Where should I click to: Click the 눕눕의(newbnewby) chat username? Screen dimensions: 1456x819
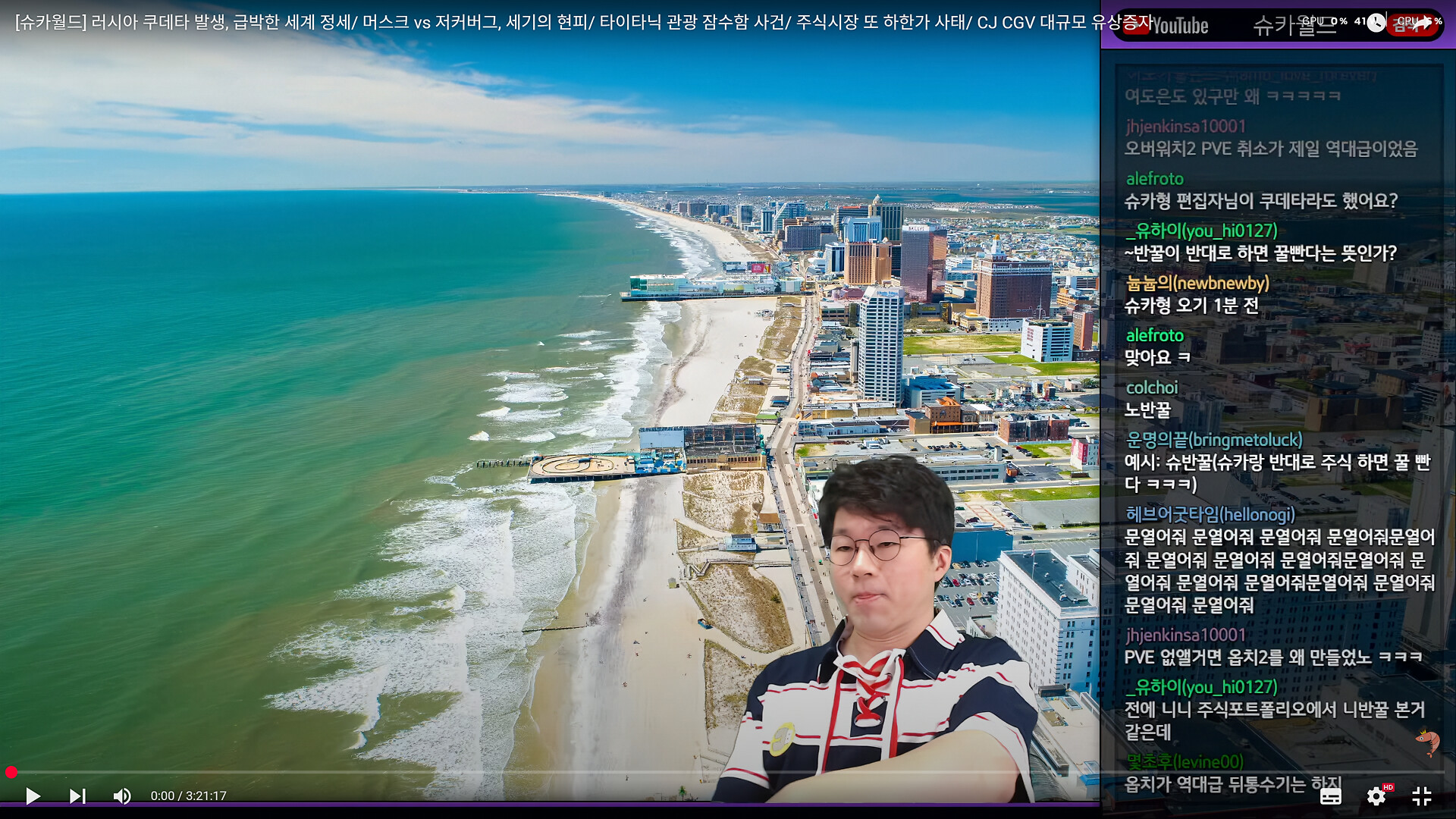coord(1197,283)
